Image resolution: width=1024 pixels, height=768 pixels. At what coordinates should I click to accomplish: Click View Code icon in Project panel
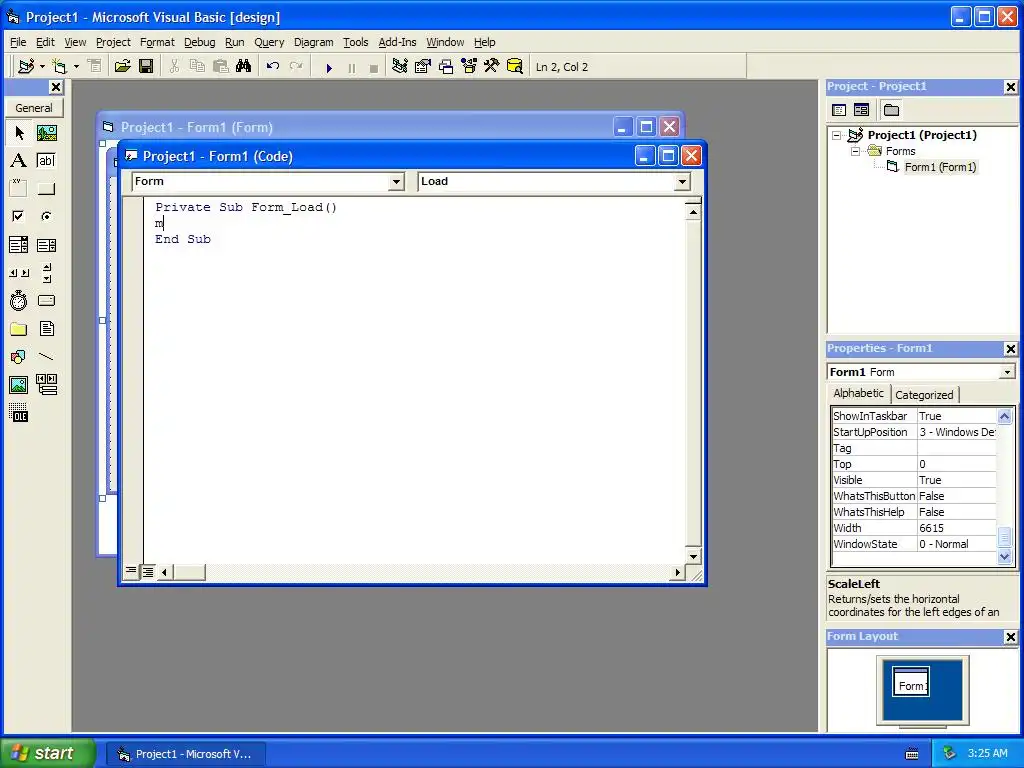point(839,110)
